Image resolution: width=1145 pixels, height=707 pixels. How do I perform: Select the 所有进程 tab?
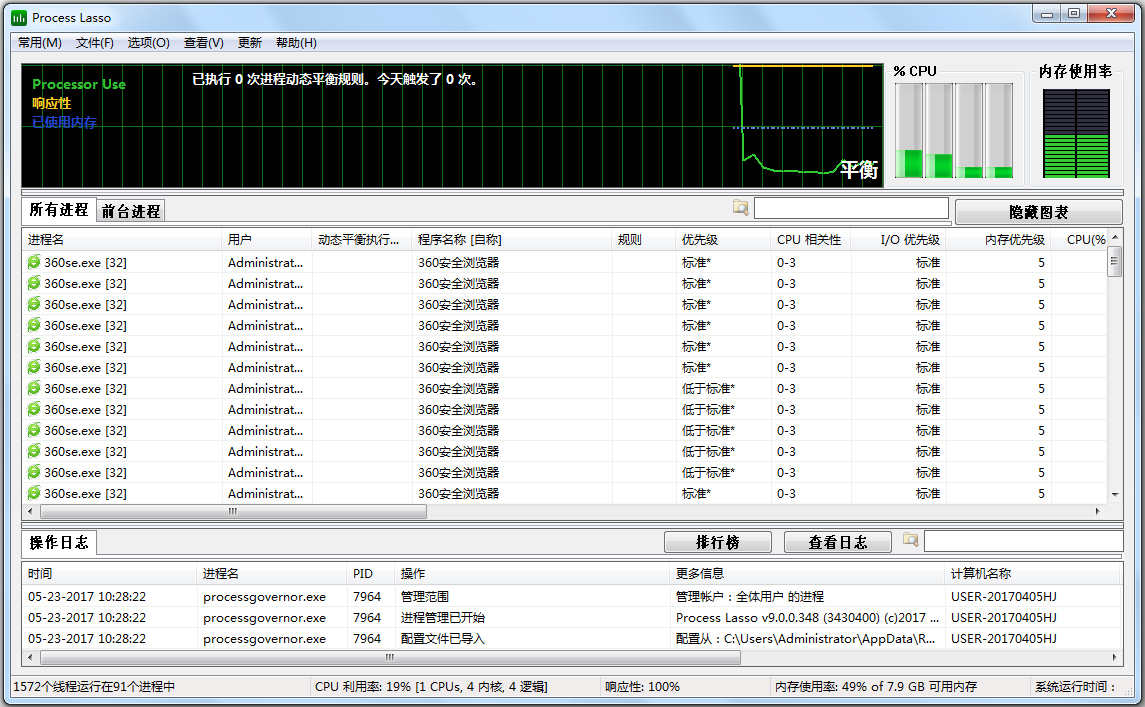click(x=59, y=210)
